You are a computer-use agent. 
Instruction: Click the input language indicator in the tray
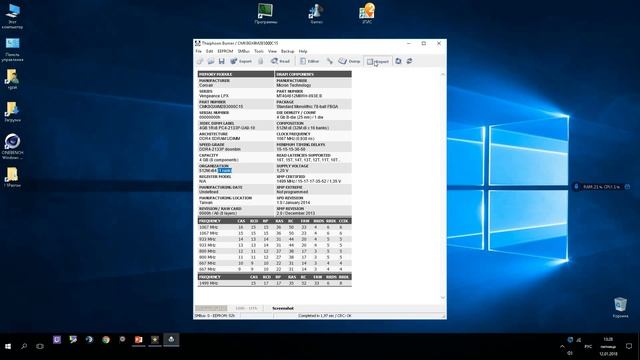pos(588,346)
